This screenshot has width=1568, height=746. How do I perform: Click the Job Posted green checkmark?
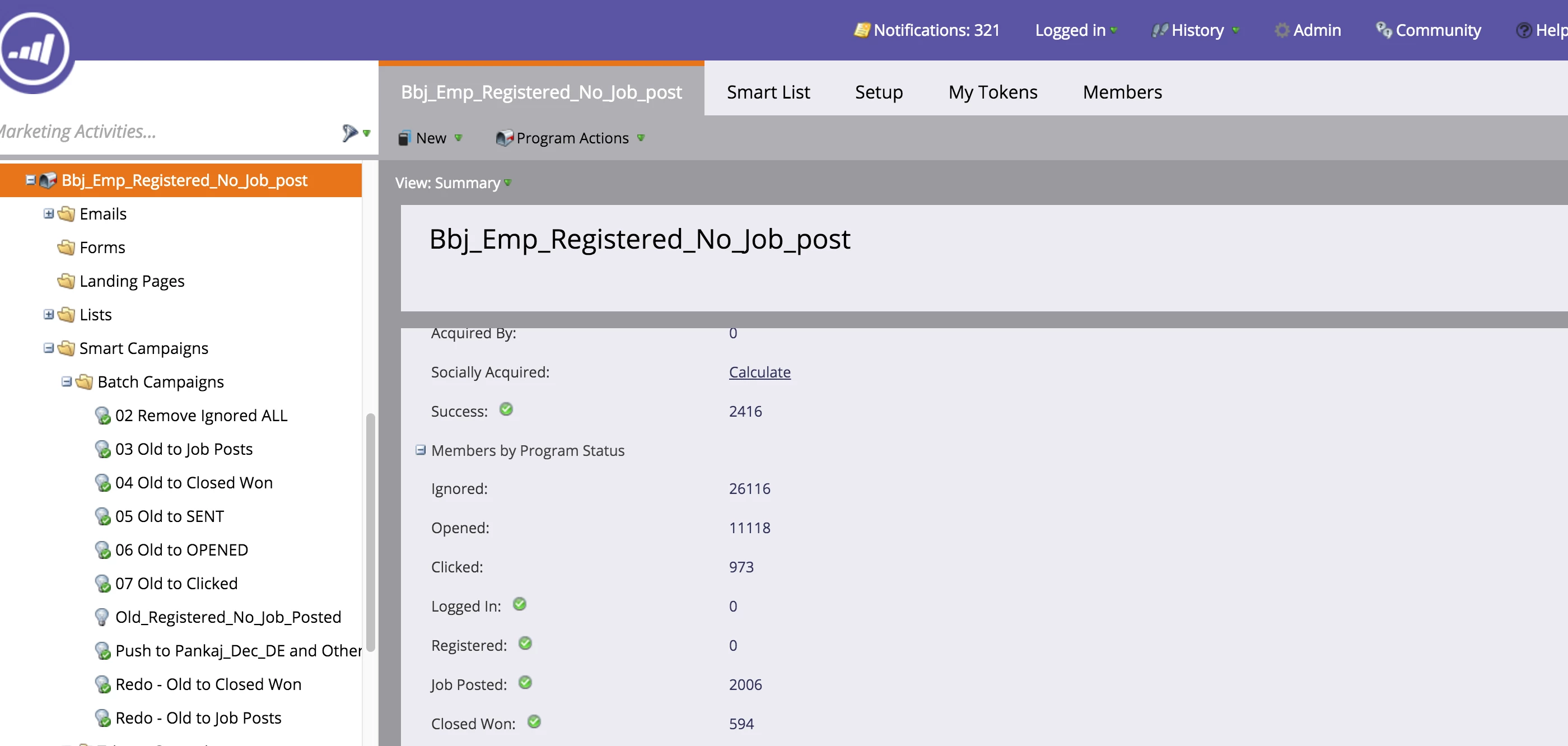click(x=525, y=683)
